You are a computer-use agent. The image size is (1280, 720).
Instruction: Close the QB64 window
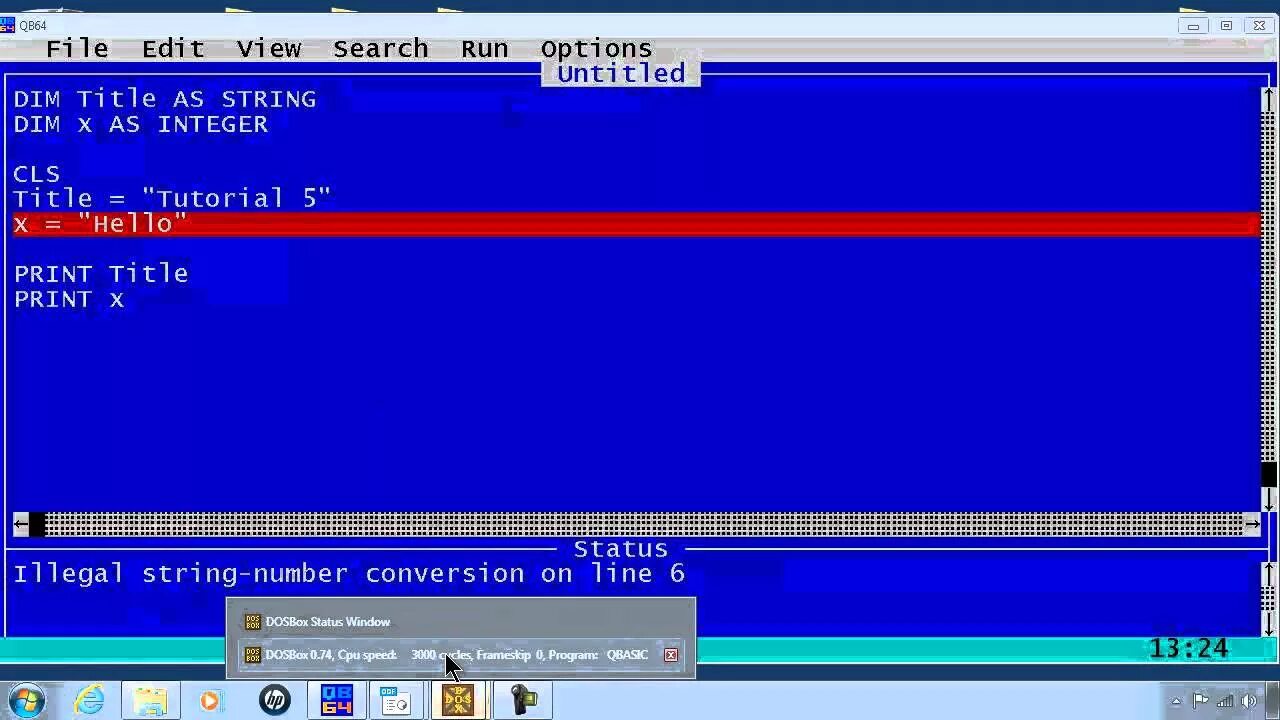coord(1259,26)
